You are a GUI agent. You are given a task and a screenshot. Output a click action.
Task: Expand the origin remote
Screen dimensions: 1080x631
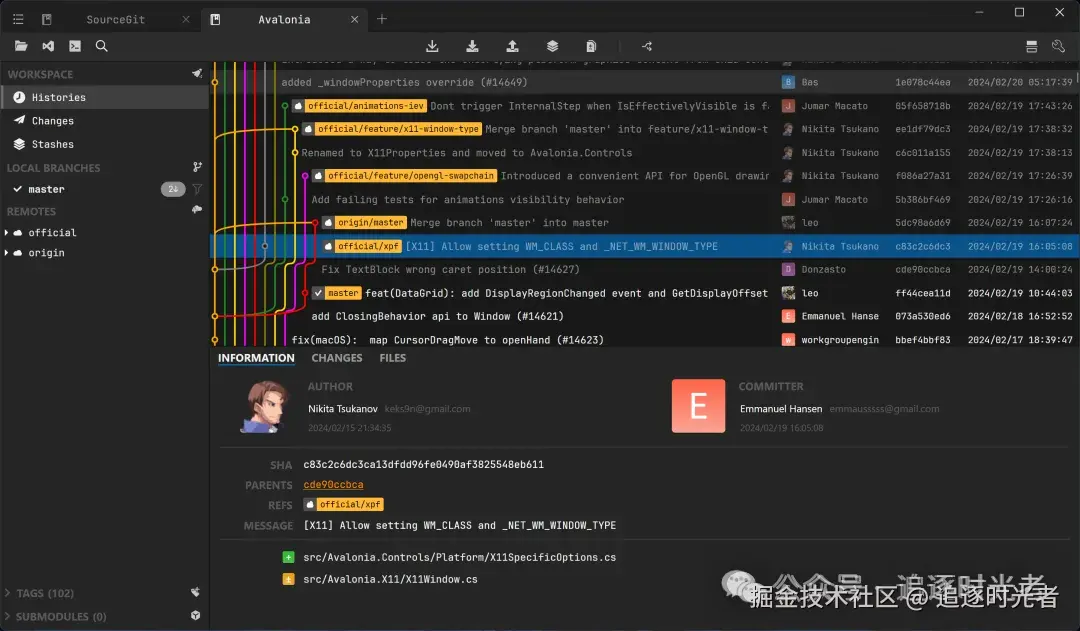tap(6, 253)
